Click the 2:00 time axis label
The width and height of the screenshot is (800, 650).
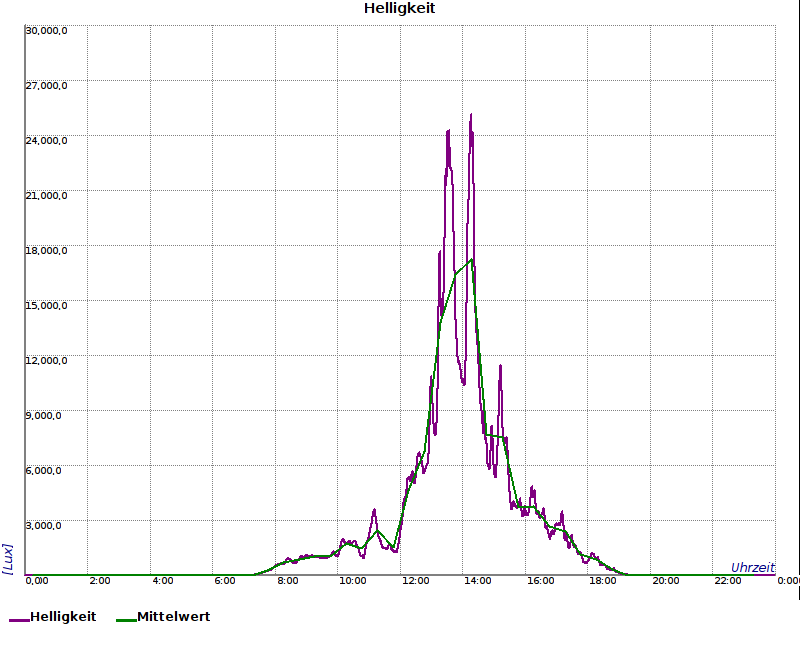[100, 581]
